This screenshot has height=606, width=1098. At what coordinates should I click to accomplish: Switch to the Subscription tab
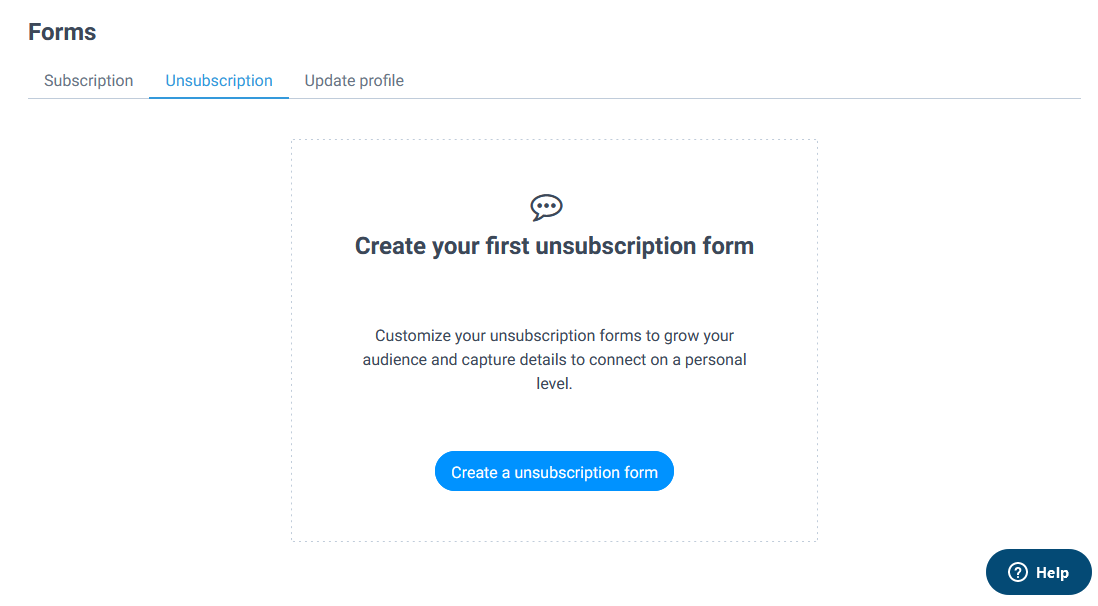point(88,81)
